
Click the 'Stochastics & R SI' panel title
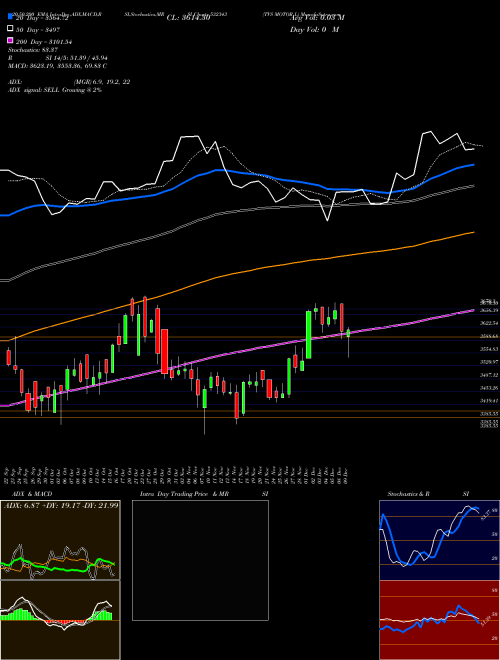tap(428, 494)
